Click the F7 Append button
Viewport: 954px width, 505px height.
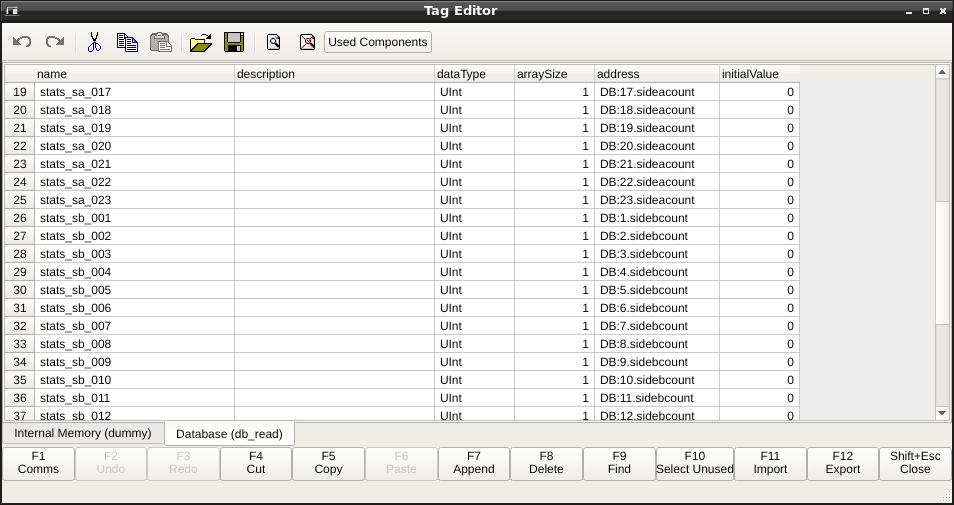click(x=474, y=463)
